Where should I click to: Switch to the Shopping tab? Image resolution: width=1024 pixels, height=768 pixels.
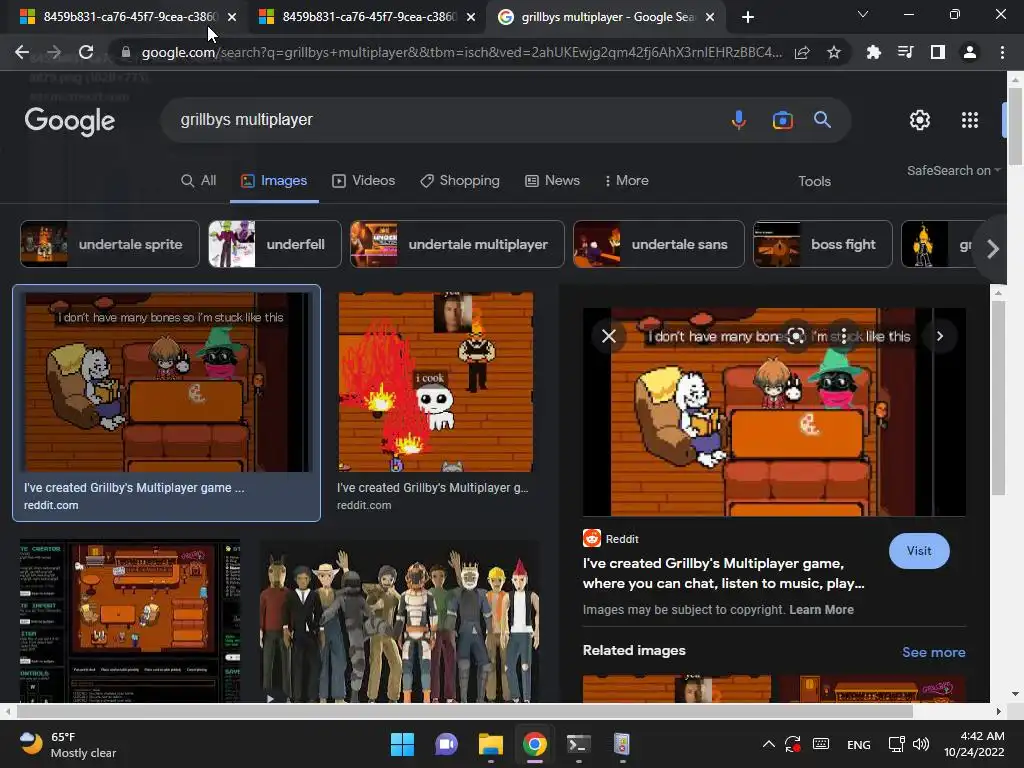pyautogui.click(x=460, y=181)
